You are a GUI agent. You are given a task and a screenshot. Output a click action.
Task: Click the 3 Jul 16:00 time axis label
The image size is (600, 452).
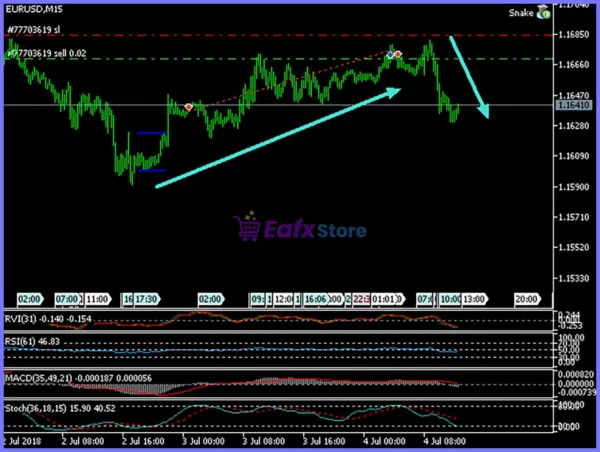(x=324, y=441)
